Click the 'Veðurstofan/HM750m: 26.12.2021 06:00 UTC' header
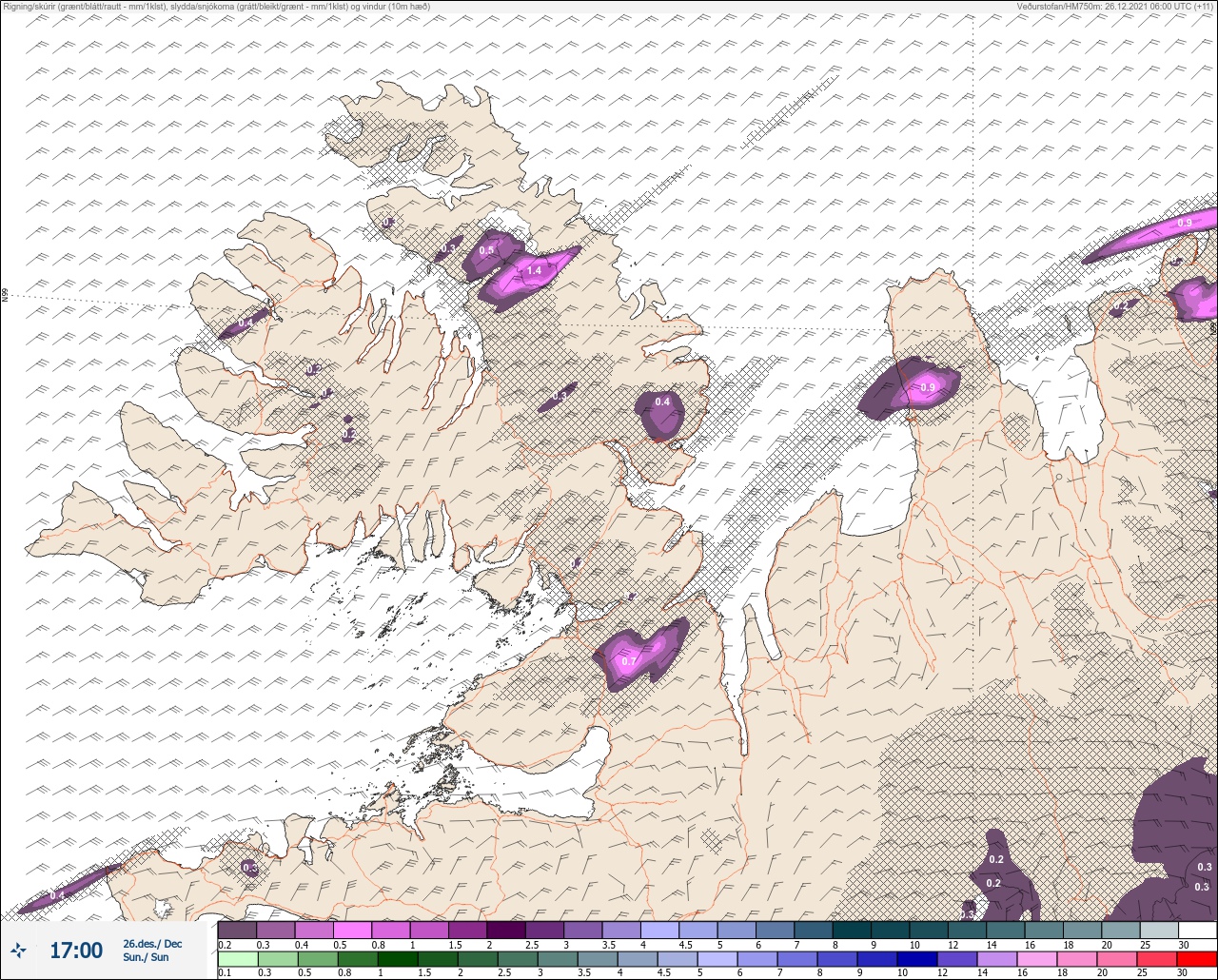Screen dimensions: 1218x980 click(x=1117, y=7)
